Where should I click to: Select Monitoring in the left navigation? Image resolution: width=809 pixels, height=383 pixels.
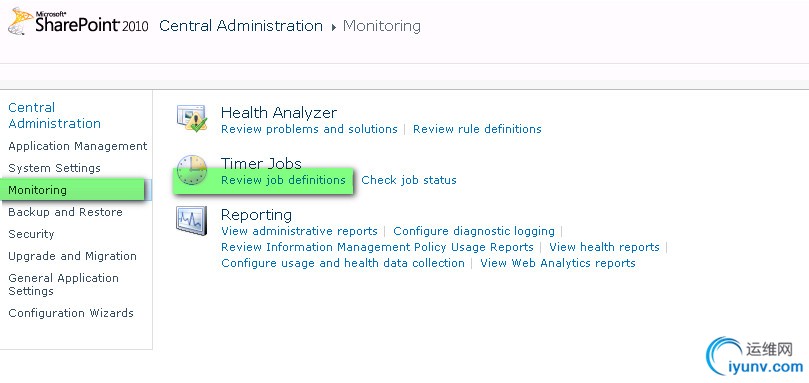[x=38, y=190]
